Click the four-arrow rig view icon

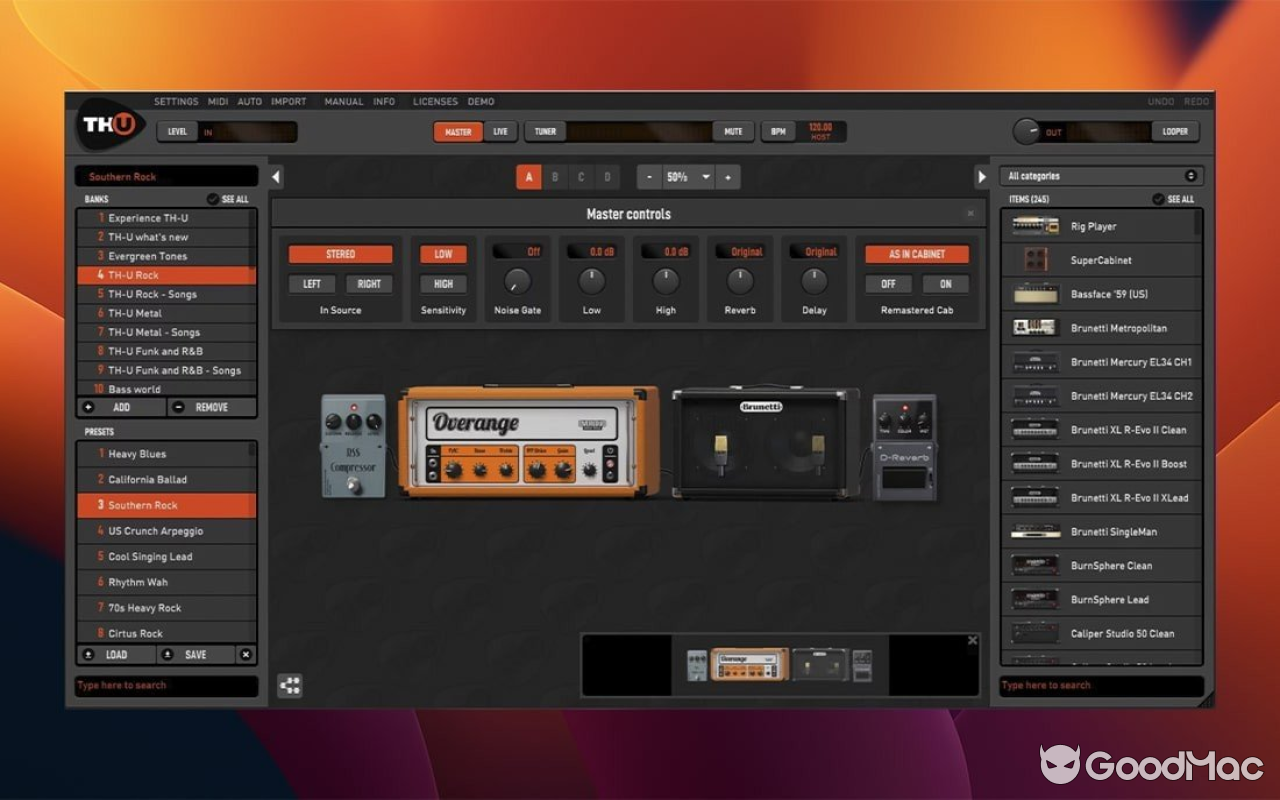pyautogui.click(x=291, y=685)
